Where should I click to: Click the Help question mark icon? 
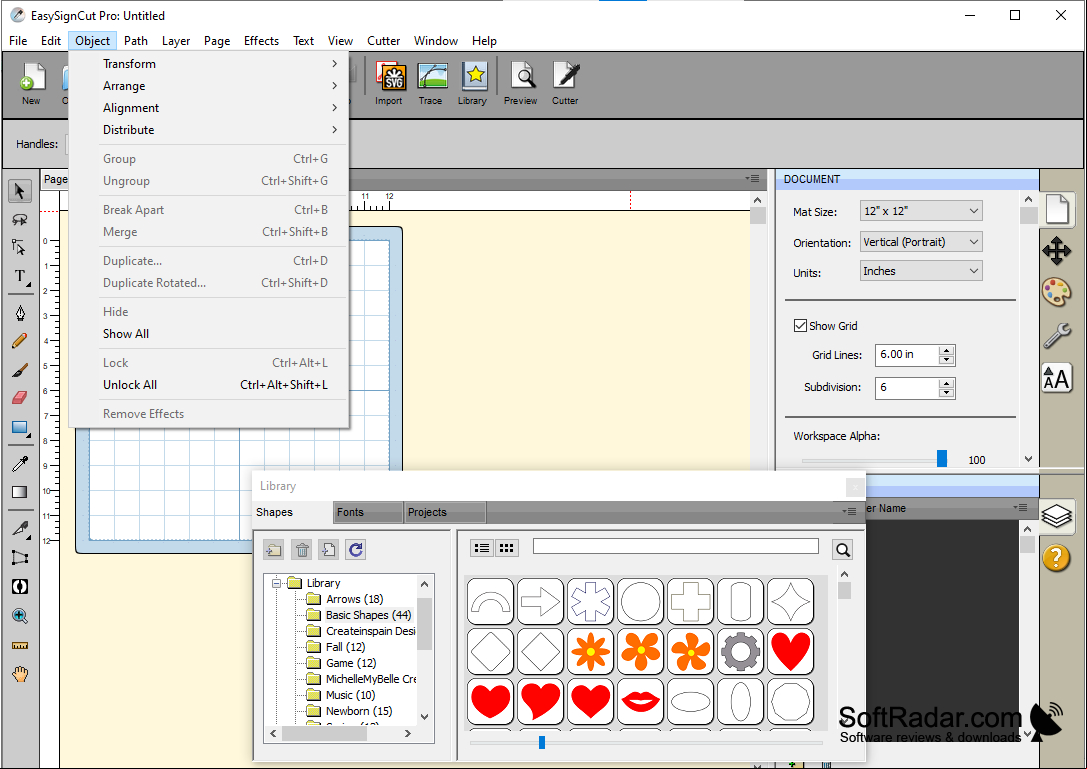[1056, 558]
